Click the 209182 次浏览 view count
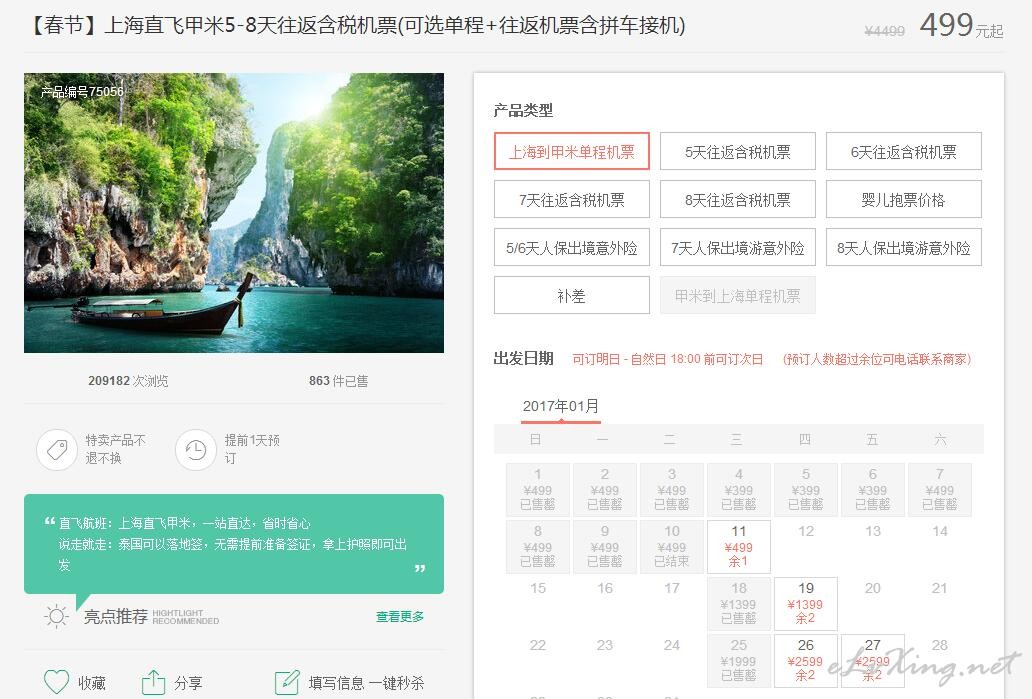The height and width of the screenshot is (699, 1032). pos(128,380)
